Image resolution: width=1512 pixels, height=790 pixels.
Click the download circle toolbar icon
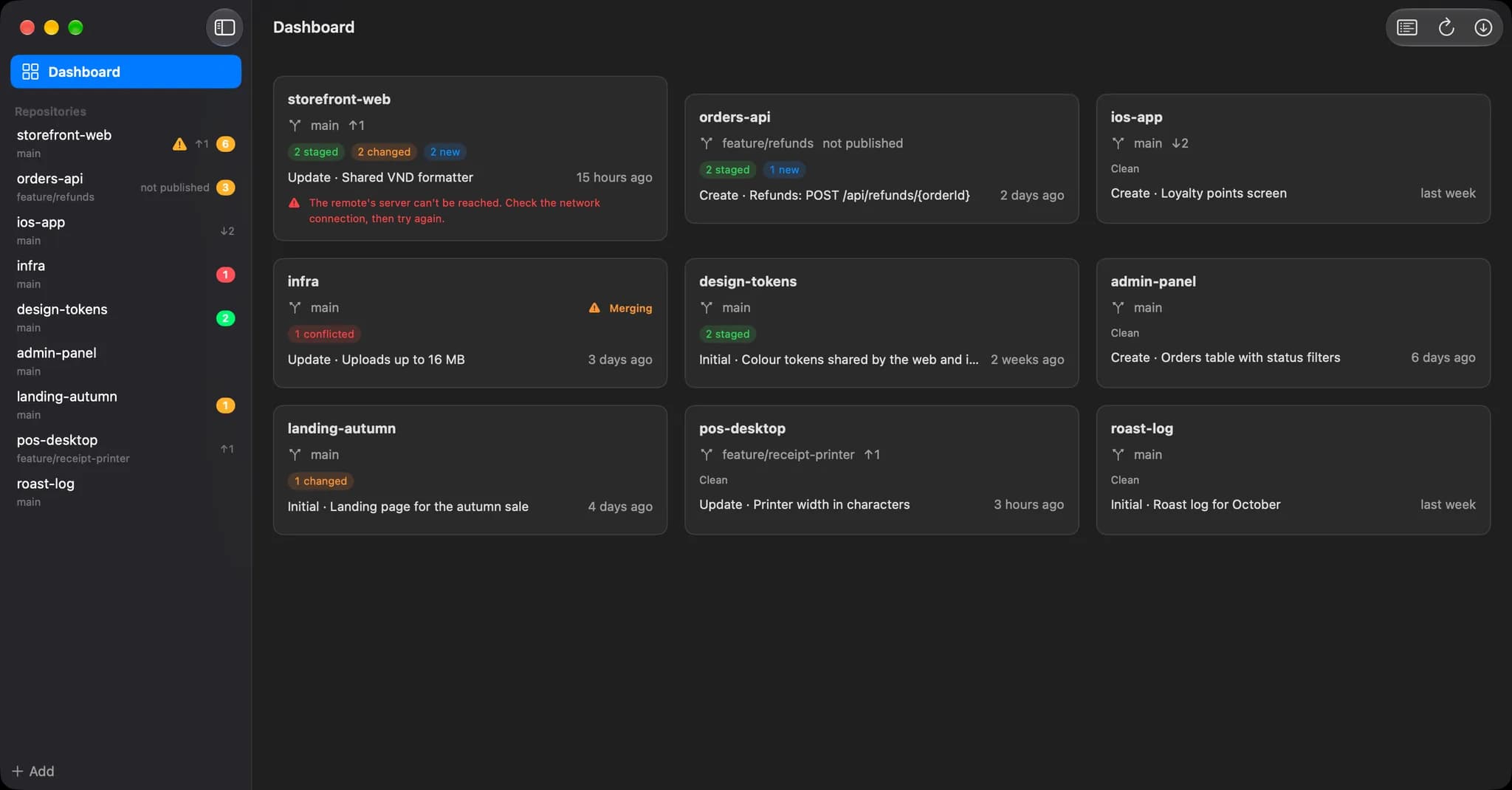(1483, 27)
